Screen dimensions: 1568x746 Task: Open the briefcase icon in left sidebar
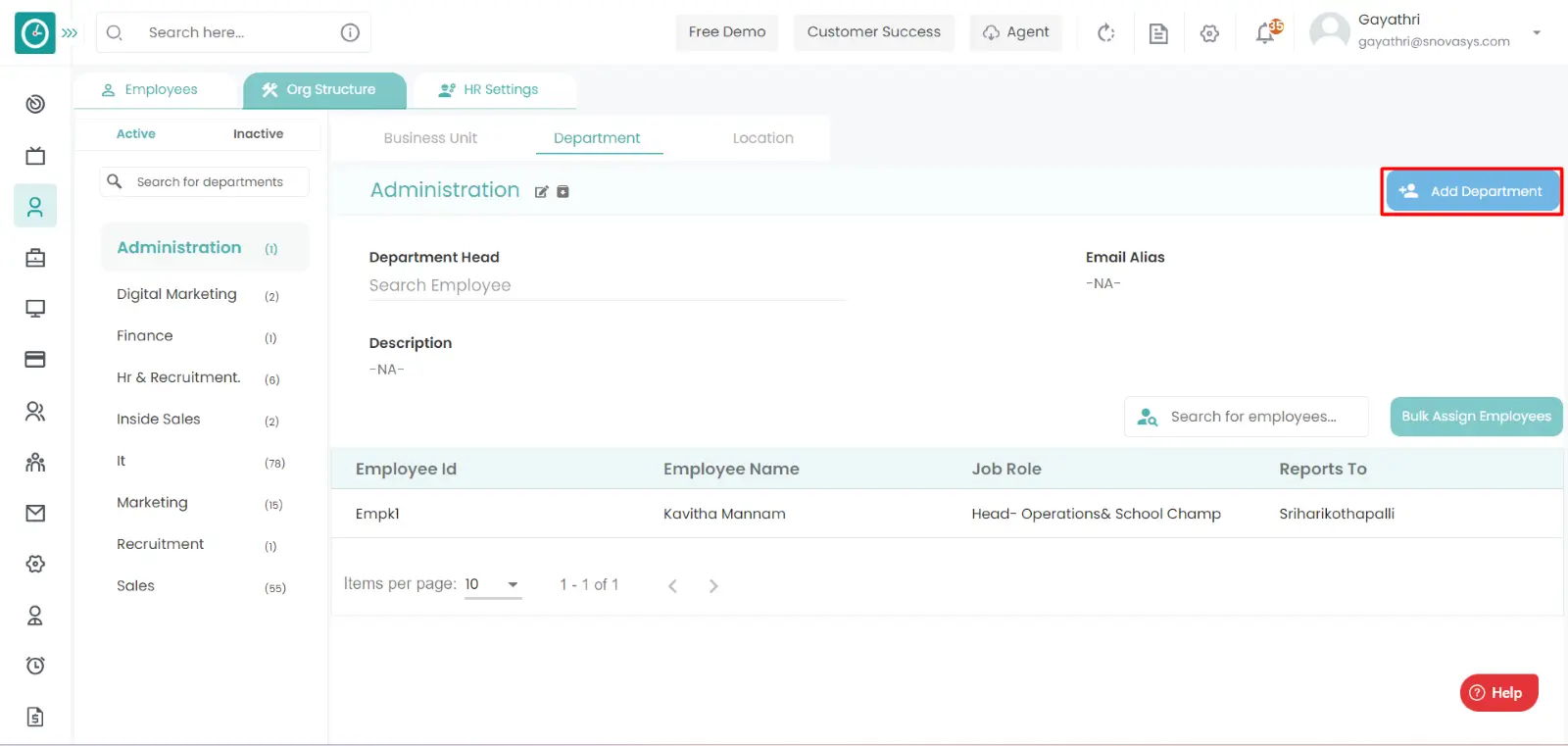tap(35, 258)
